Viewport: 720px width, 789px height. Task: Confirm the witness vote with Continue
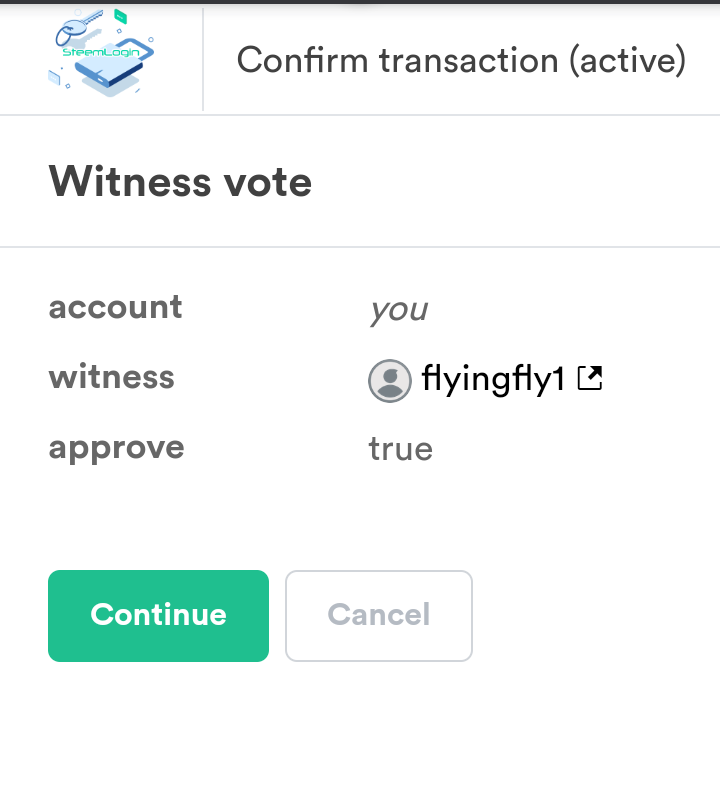[x=158, y=615]
